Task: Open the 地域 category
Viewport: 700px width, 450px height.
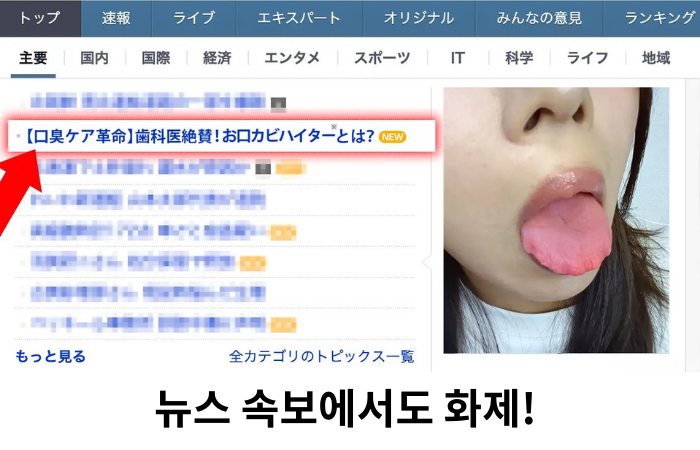Action: tap(656, 58)
